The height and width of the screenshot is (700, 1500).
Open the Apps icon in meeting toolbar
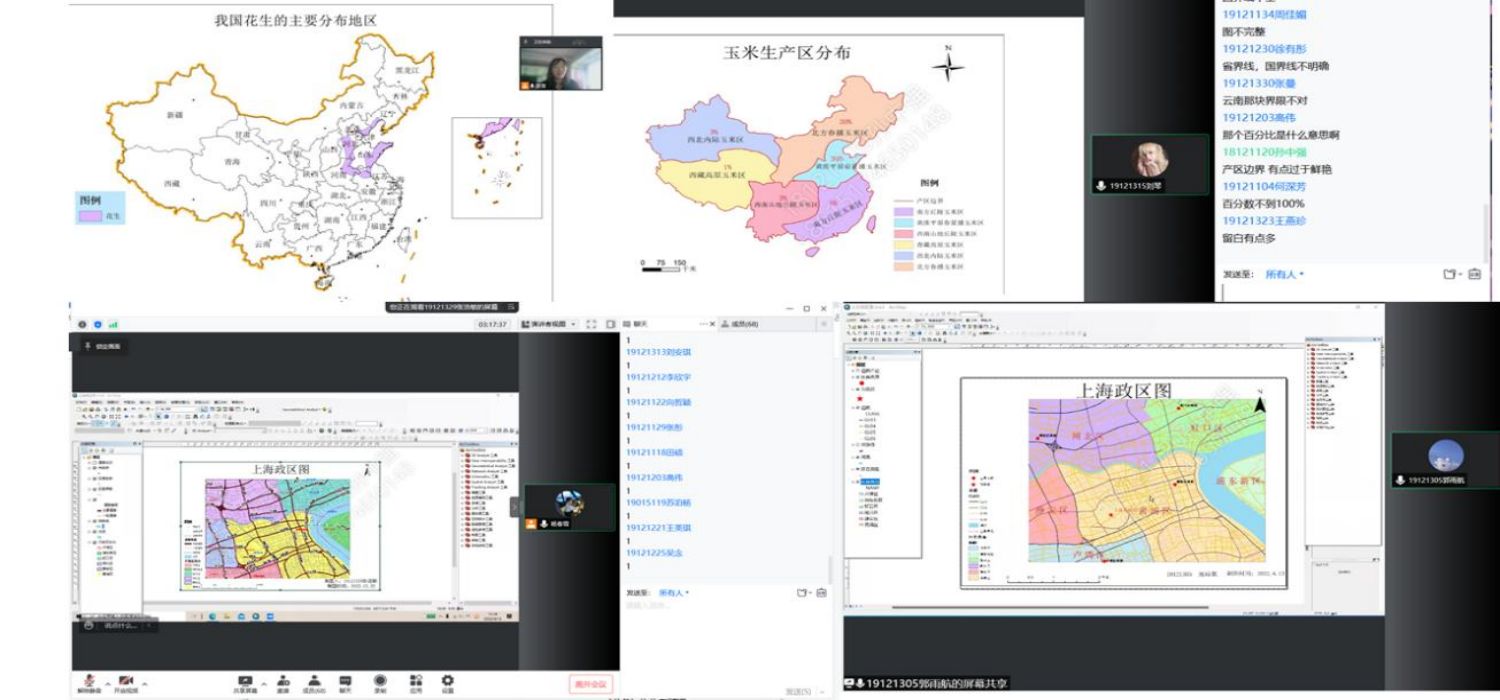[415, 680]
